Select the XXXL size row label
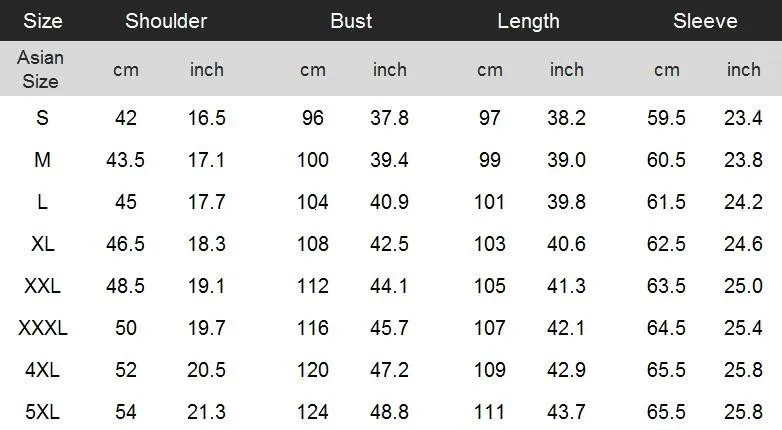The height and width of the screenshot is (430, 782). click(x=42, y=328)
